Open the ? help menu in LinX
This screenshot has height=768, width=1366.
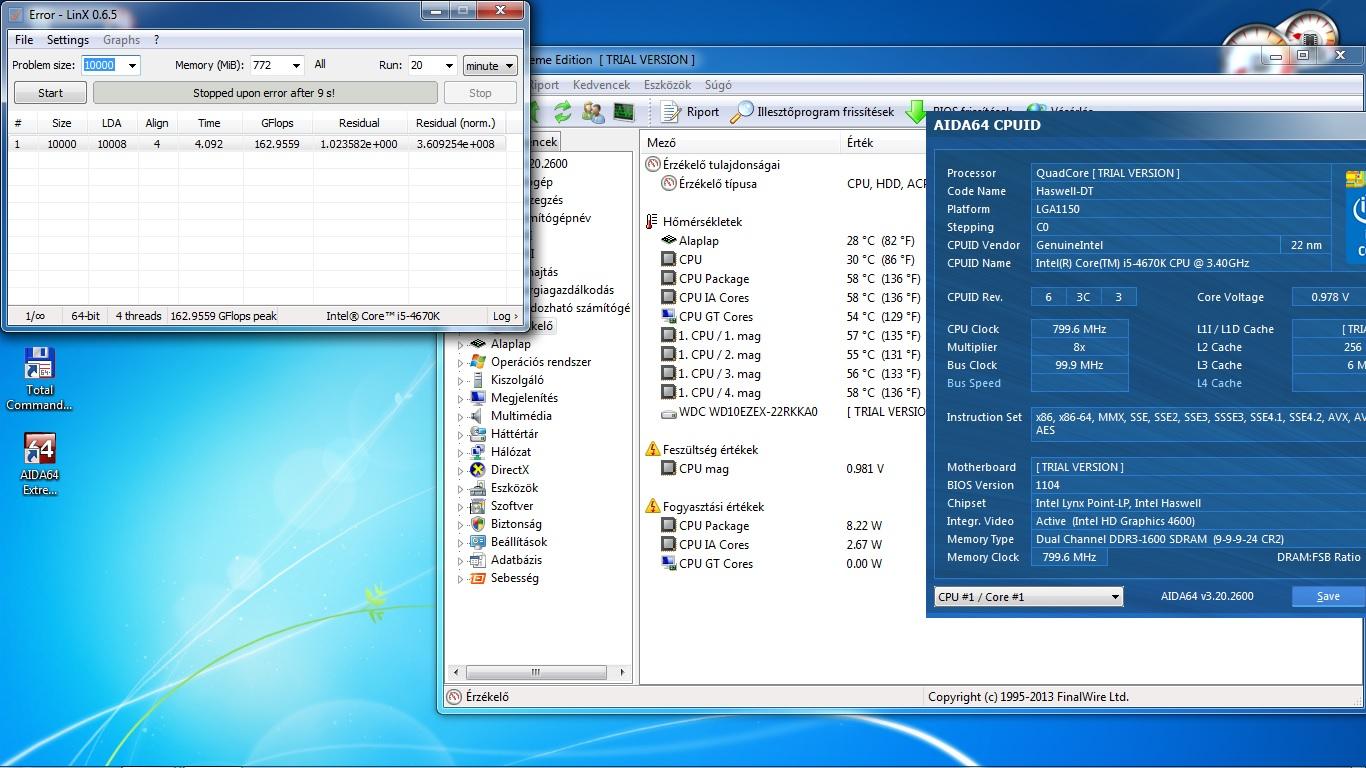pyautogui.click(x=156, y=40)
